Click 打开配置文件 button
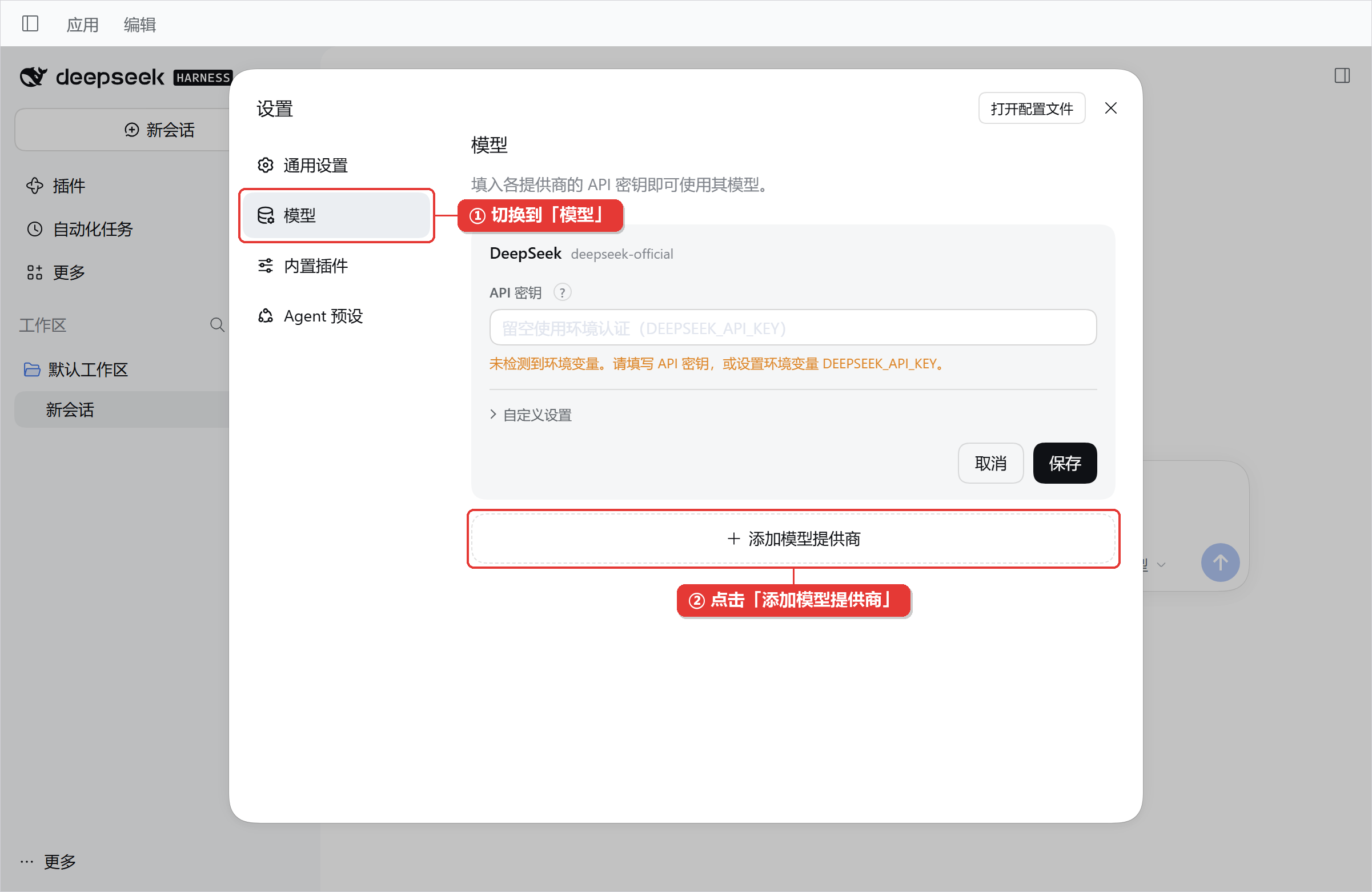Viewport: 1372px width, 892px height. 1032,109
